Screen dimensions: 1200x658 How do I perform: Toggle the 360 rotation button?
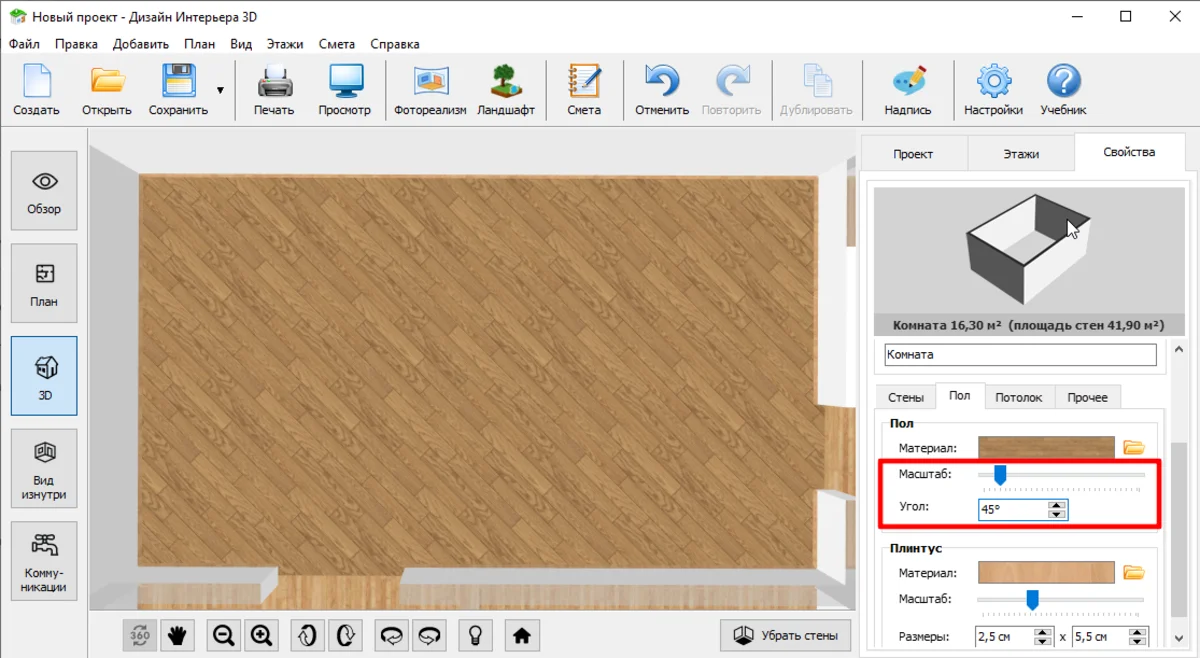pos(140,635)
